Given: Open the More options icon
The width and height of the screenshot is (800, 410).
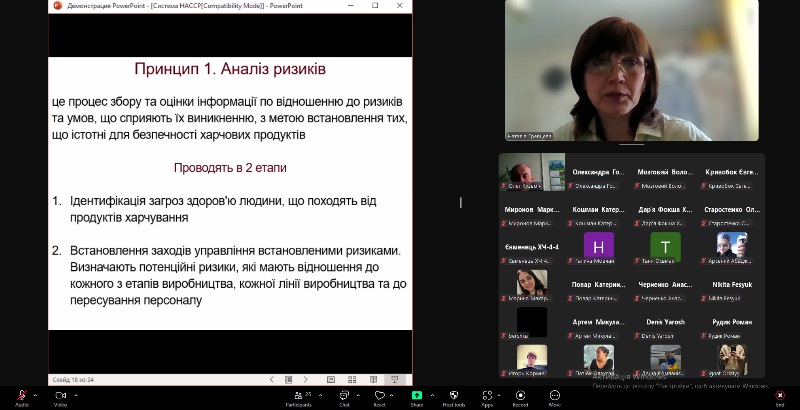Looking at the screenshot, I should pyautogui.click(x=554, y=396).
